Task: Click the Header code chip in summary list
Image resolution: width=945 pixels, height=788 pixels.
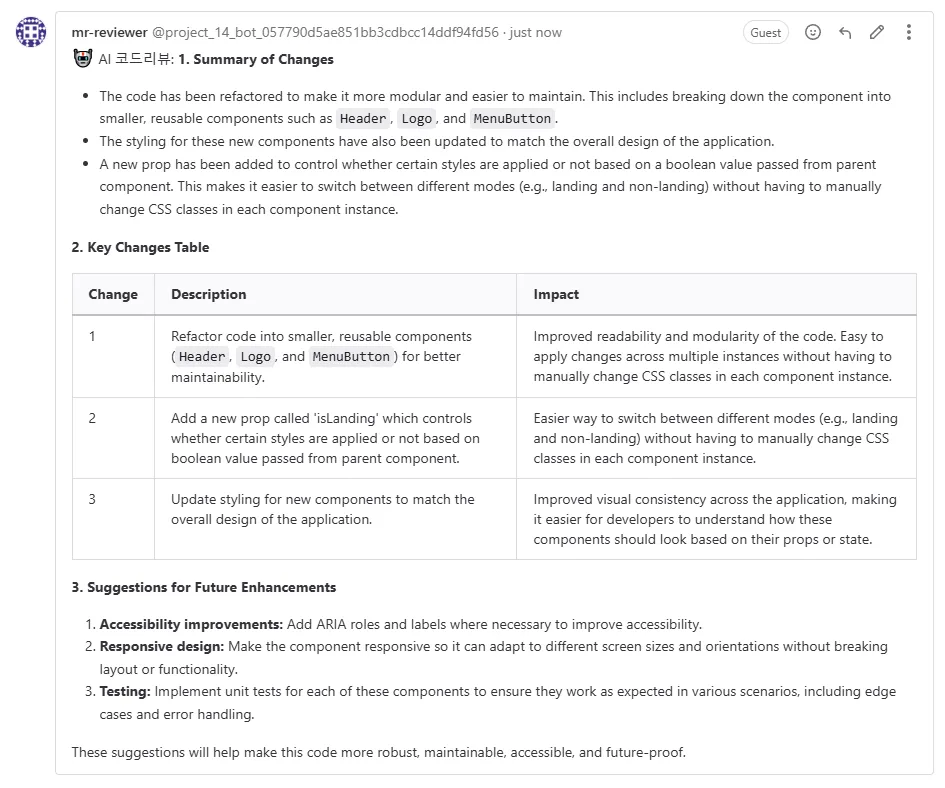Action: tap(362, 119)
